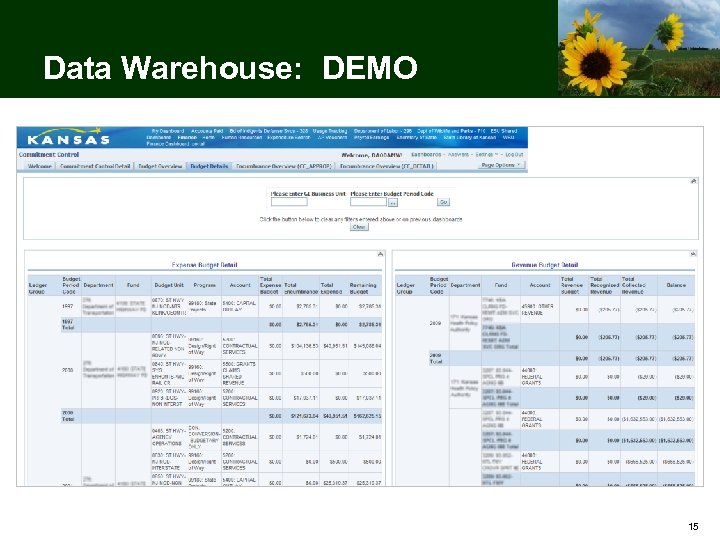The height and width of the screenshot is (540, 720).
Task: Open the Accounts Paid dashboard link
Action: point(207,131)
